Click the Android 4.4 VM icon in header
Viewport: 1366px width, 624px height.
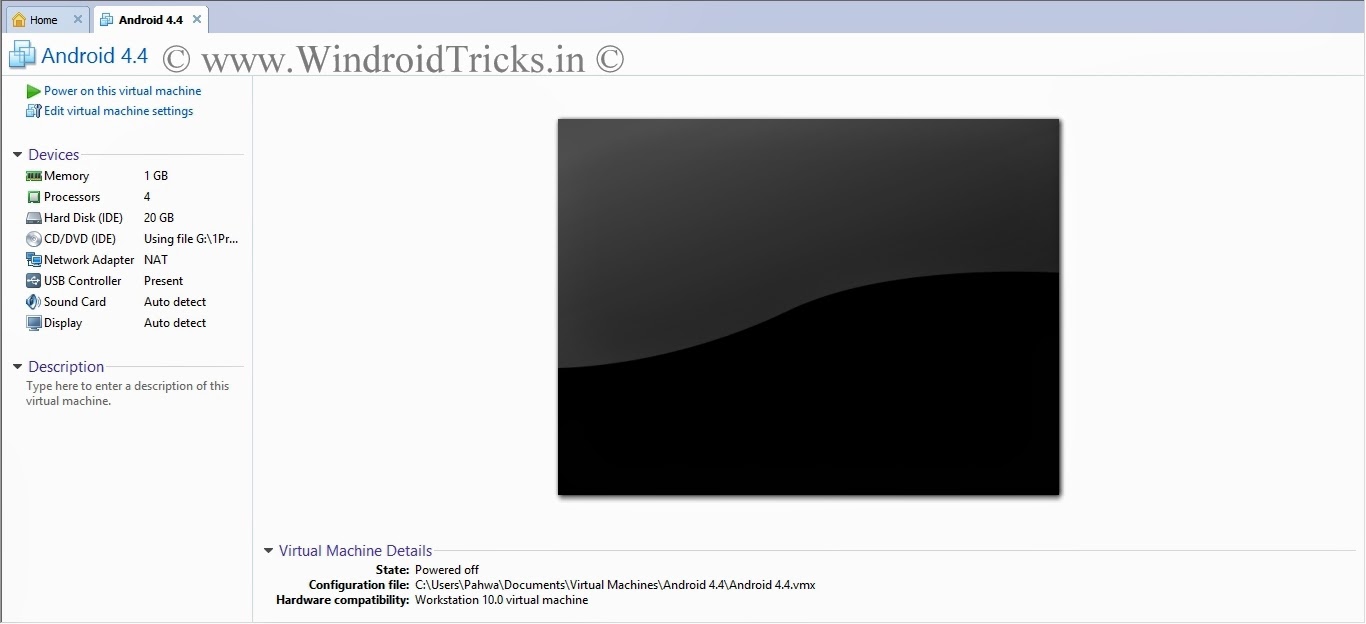[20, 54]
